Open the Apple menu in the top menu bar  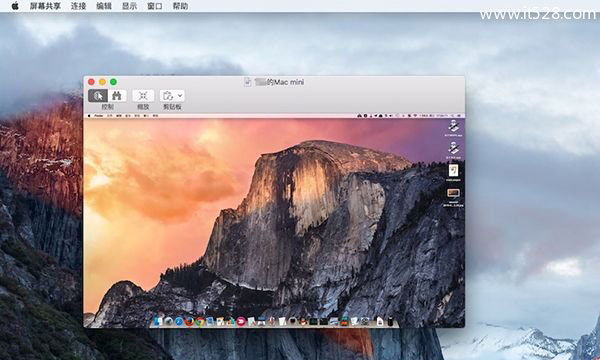click(15, 6)
